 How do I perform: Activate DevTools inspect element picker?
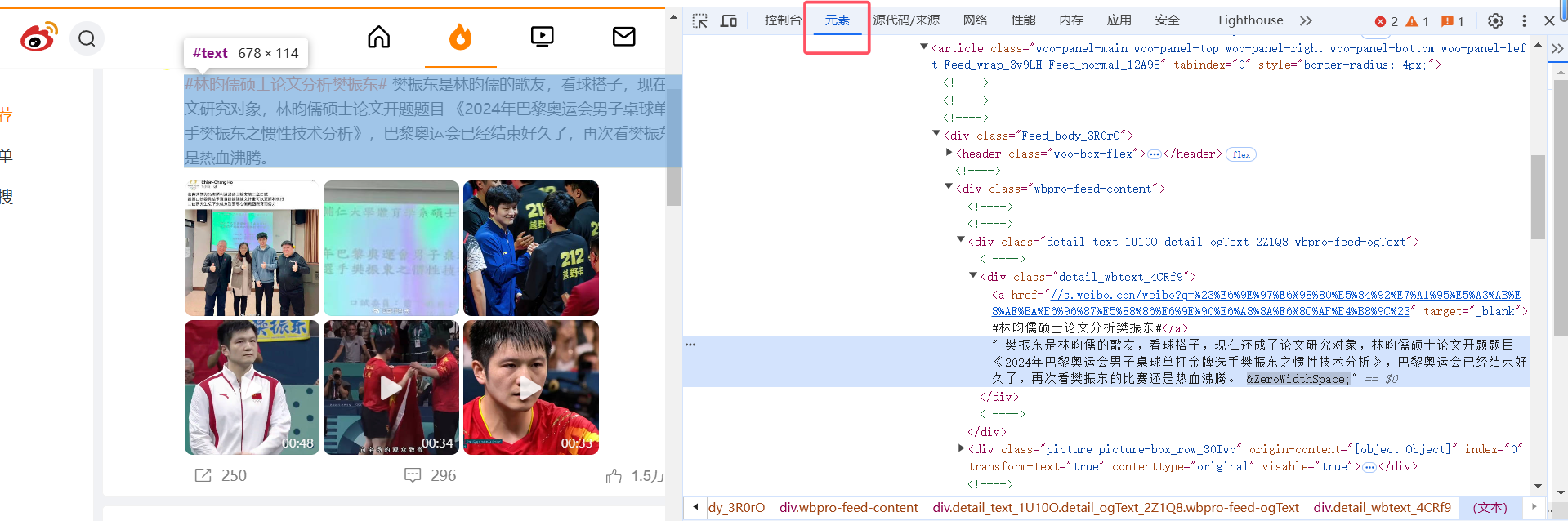point(700,20)
